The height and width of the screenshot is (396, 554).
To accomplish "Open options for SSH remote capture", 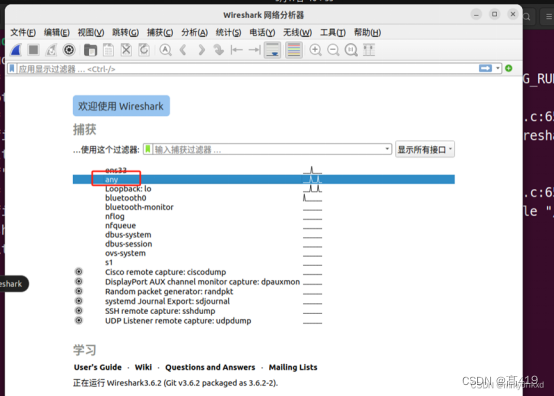I will tap(79, 311).
